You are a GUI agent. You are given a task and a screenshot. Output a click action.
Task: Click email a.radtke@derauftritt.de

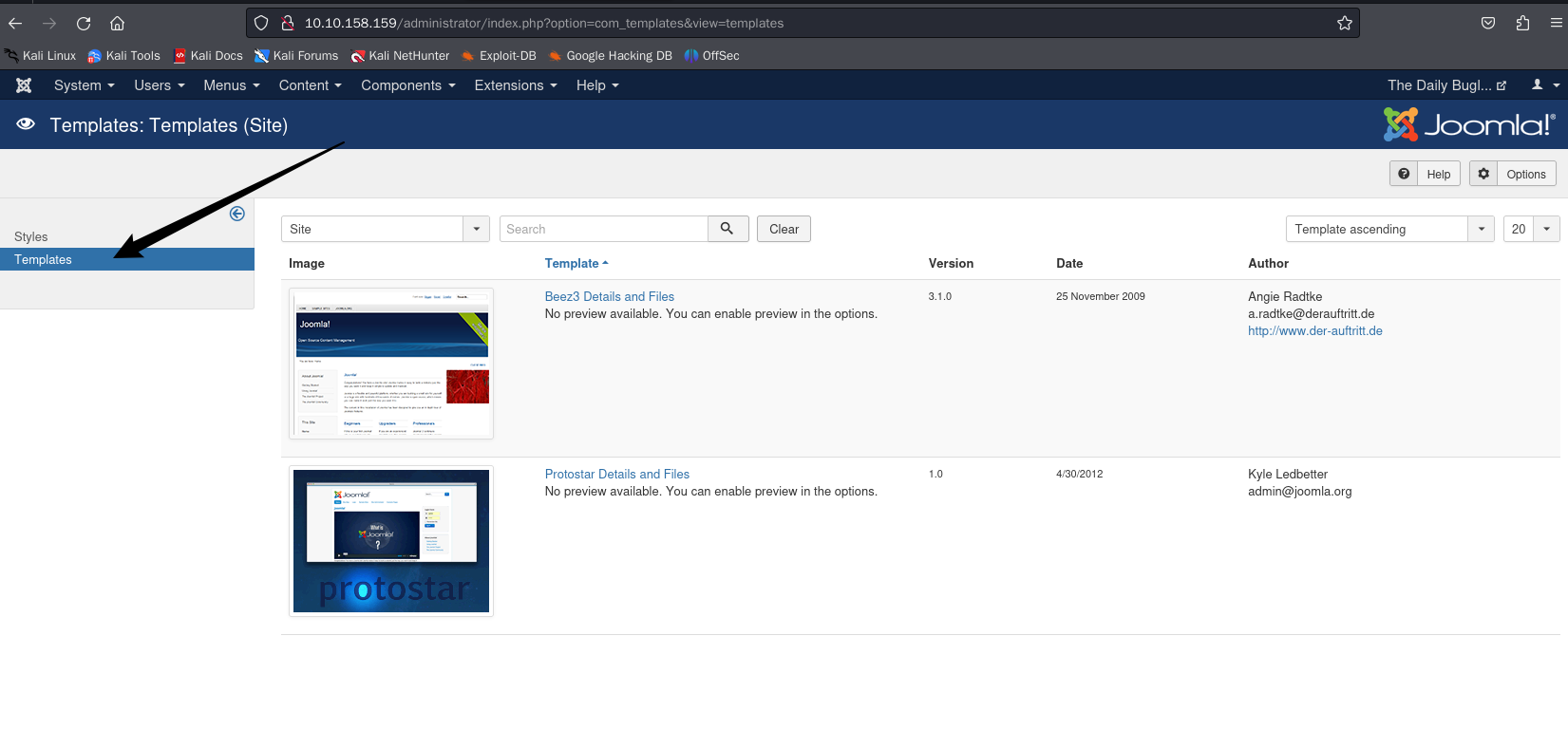tap(1312, 313)
